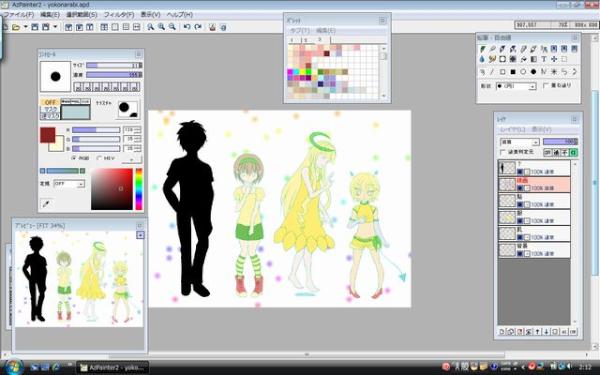This screenshot has width=600, height=375.
Task: Choose the filled black square shape
Action: tap(513, 72)
